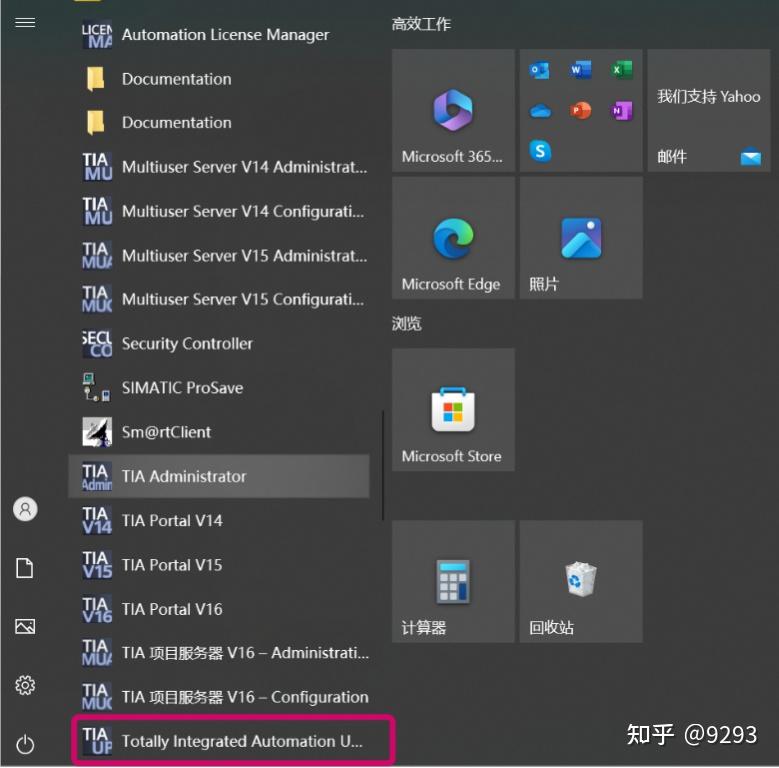Launch Multiuser Server V14 Configuration icon

[97, 211]
